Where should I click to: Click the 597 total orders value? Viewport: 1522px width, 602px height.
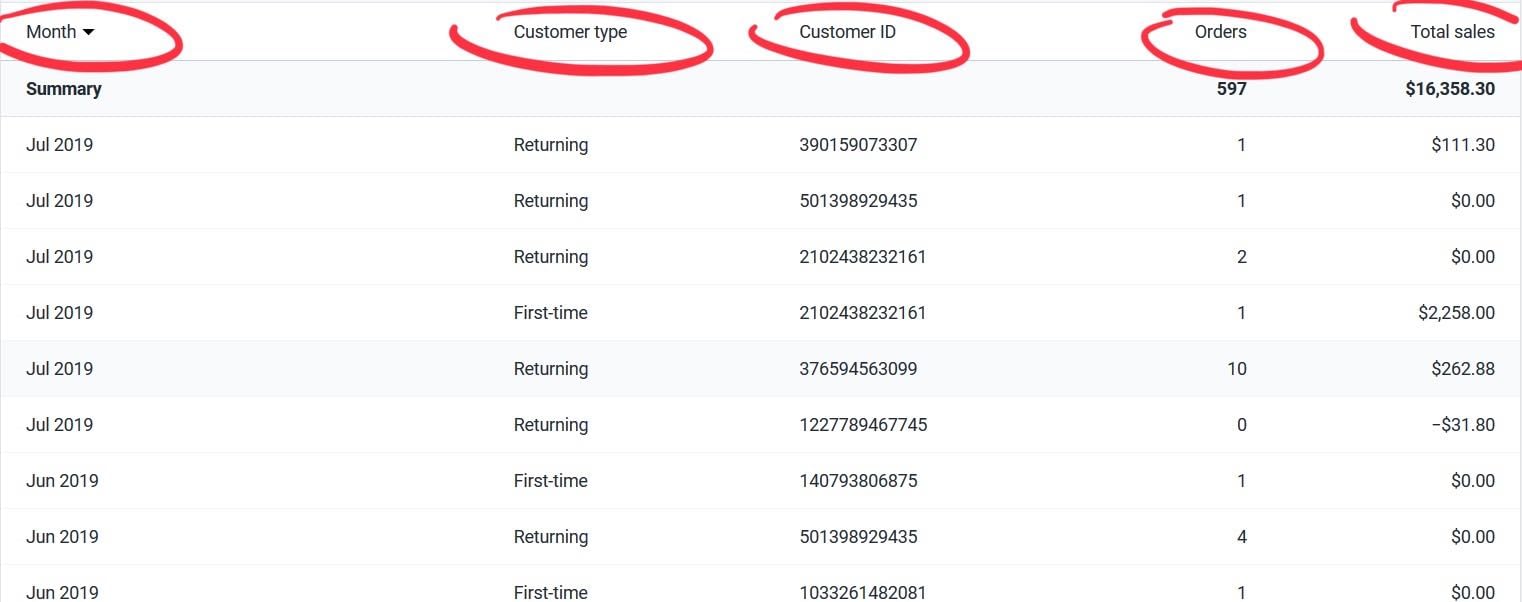[1232, 88]
